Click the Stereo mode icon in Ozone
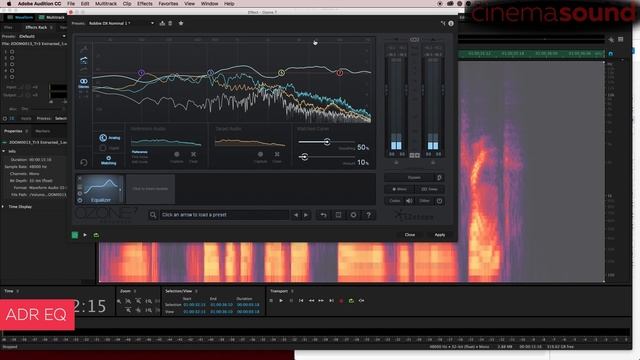 pos(83,83)
